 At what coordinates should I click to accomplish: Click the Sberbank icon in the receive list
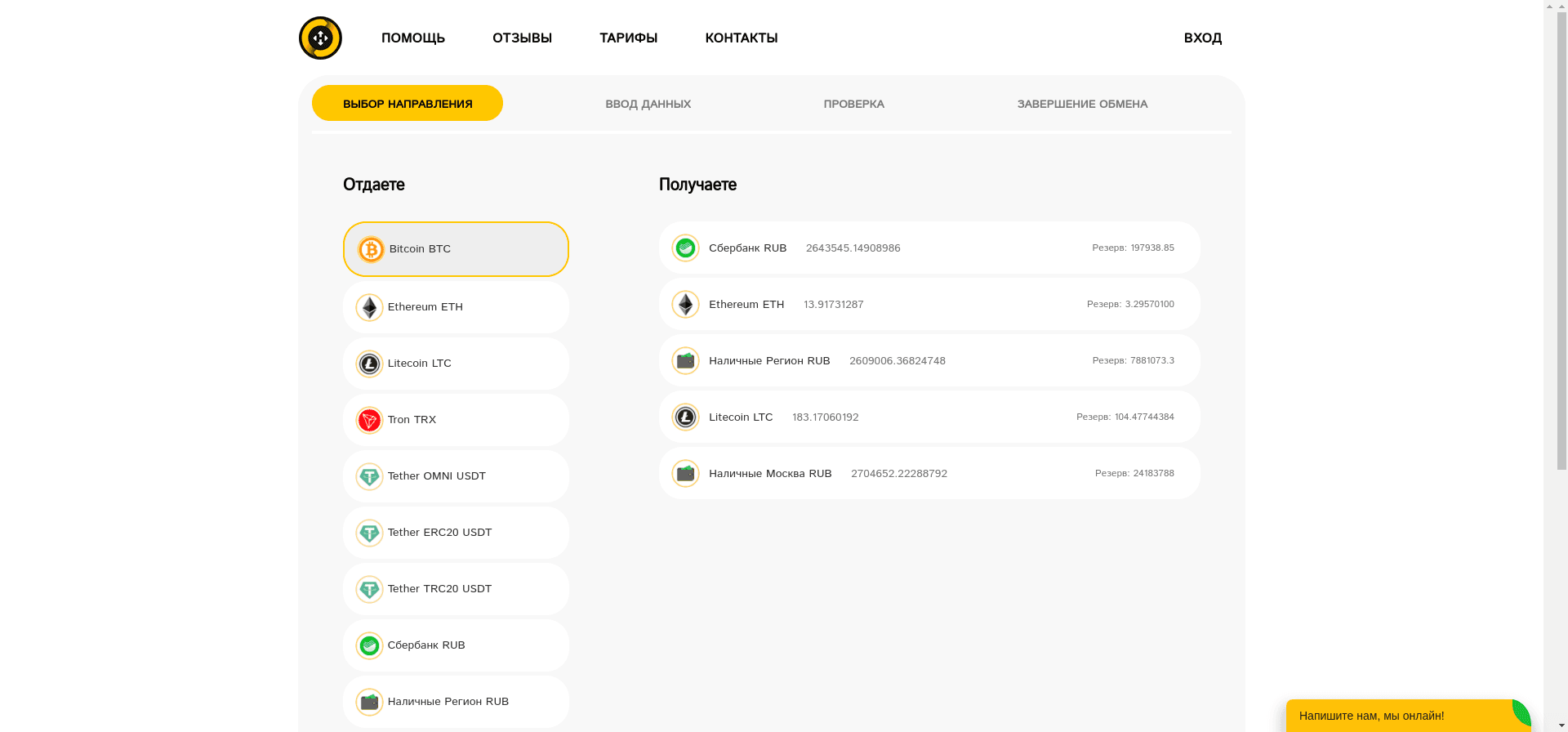pyautogui.click(x=685, y=248)
